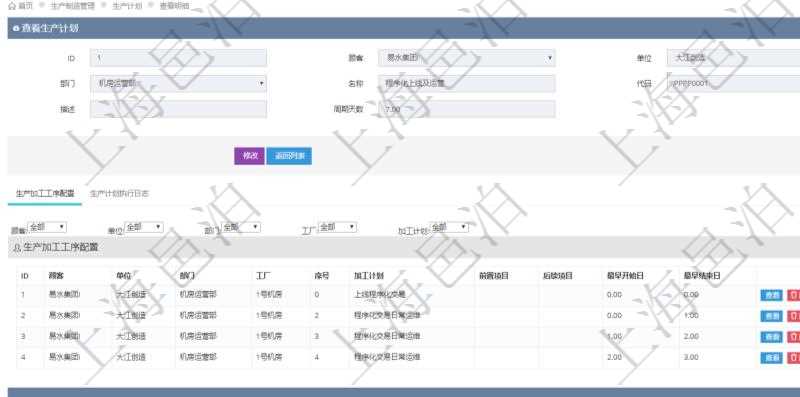800x397 pixels.
Task: Click the red delete icon for row 3
Action: coord(793,337)
